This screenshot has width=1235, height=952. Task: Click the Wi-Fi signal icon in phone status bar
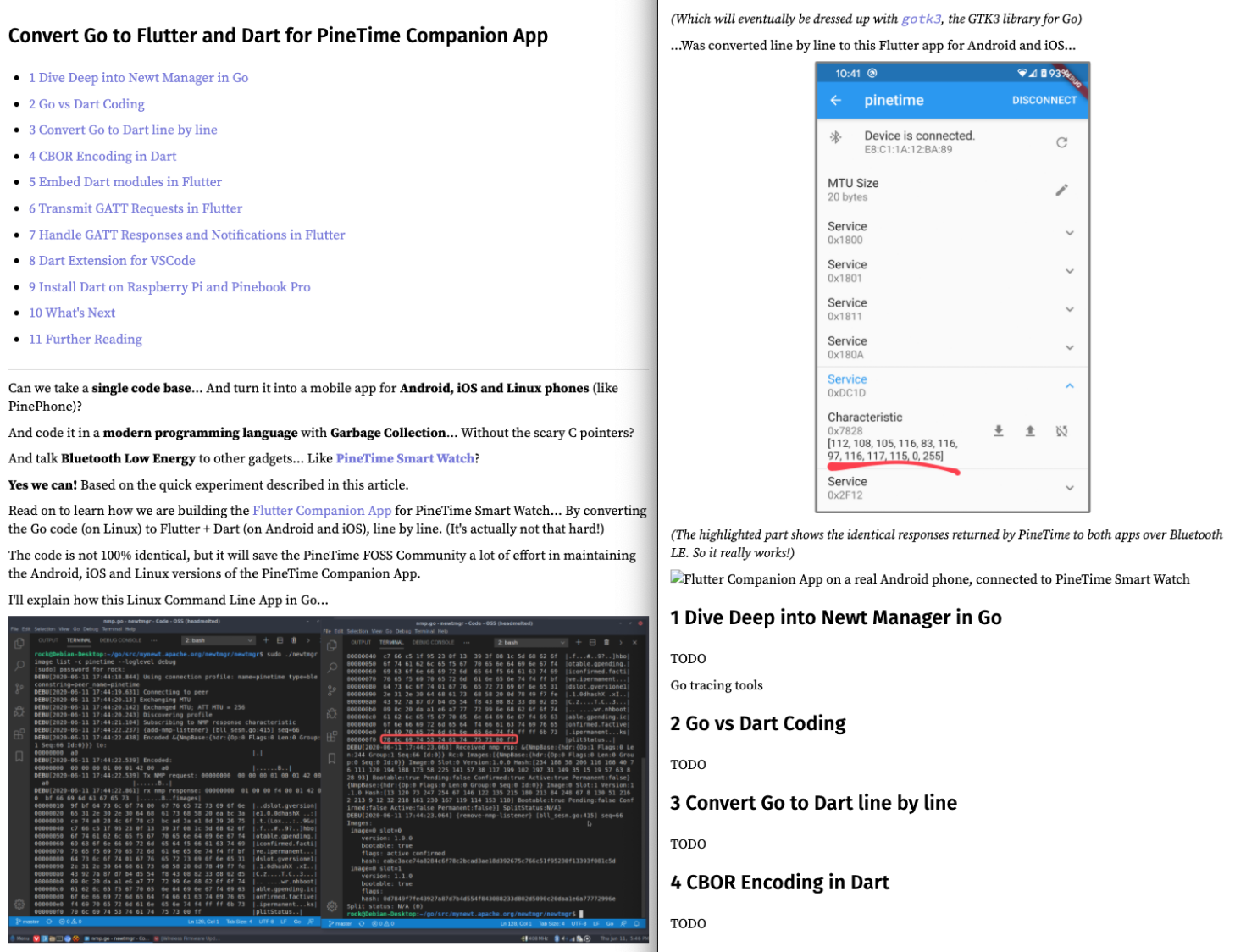pyautogui.click(x=1022, y=74)
